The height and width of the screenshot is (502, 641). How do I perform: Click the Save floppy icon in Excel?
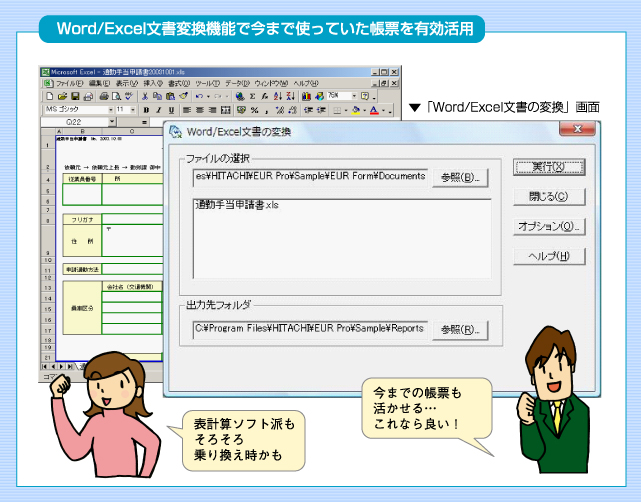coord(75,96)
